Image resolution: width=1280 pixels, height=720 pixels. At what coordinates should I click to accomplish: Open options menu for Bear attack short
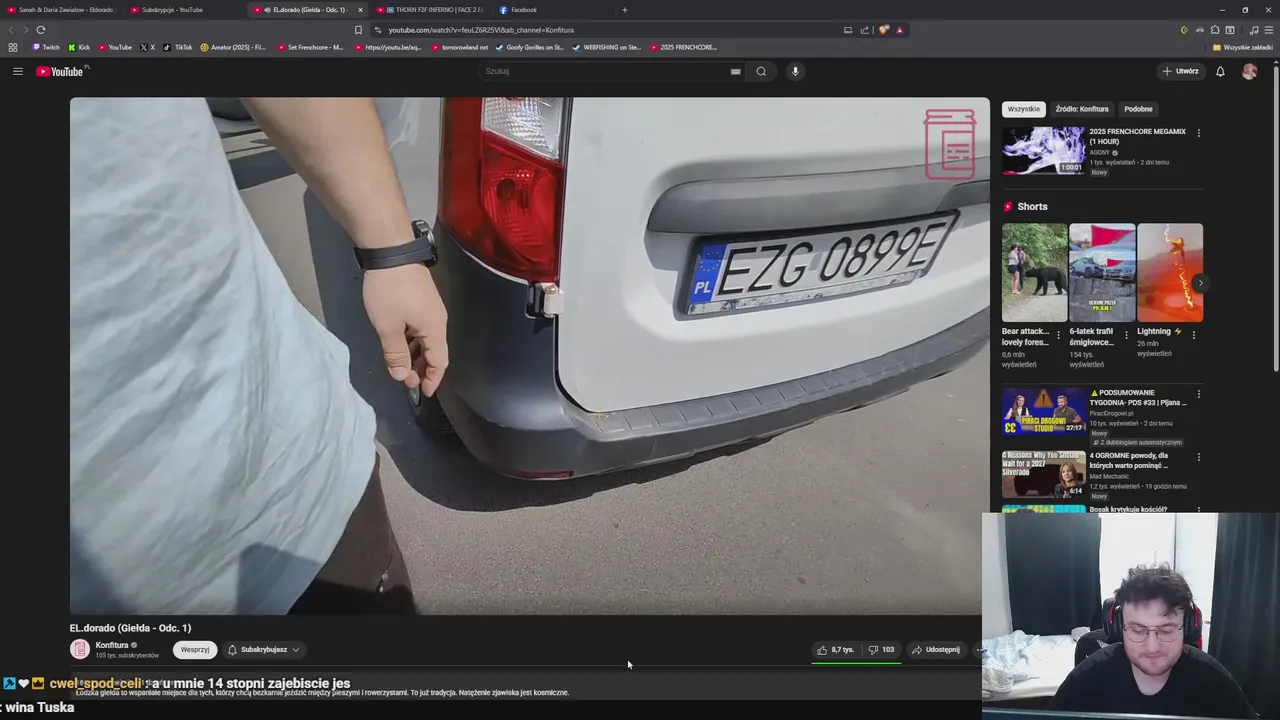pos(1059,335)
